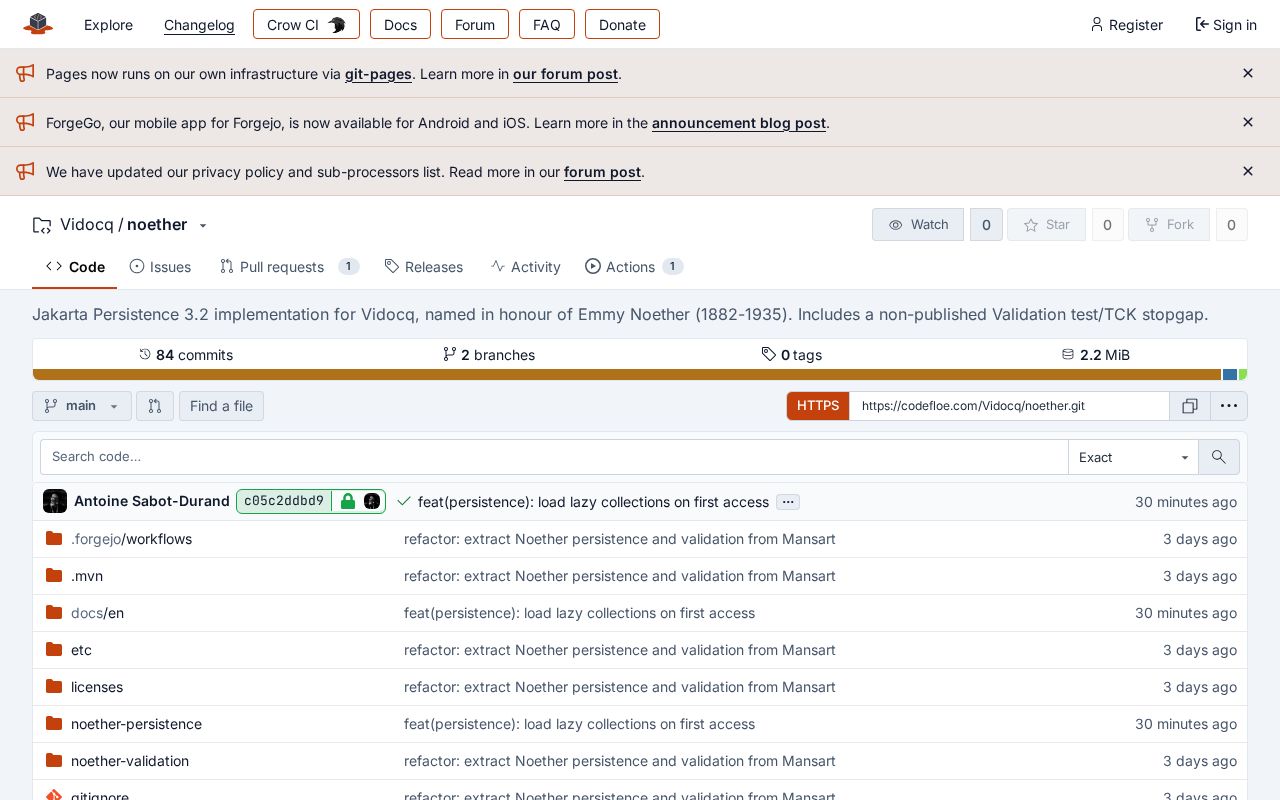The height and width of the screenshot is (800, 1280).
Task: Open the .mvn folder
Action: 87,576
